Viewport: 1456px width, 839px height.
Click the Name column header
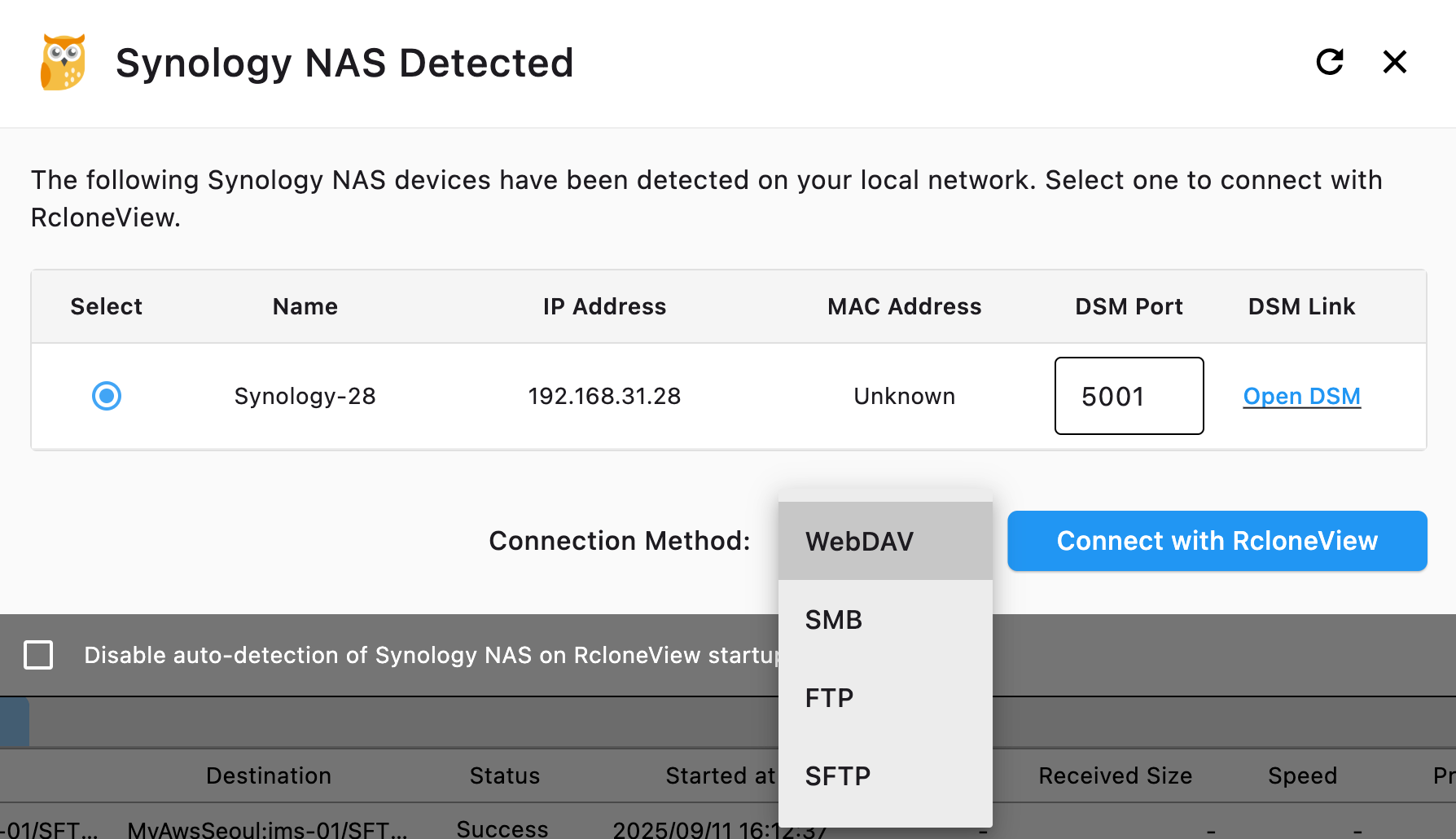(305, 306)
